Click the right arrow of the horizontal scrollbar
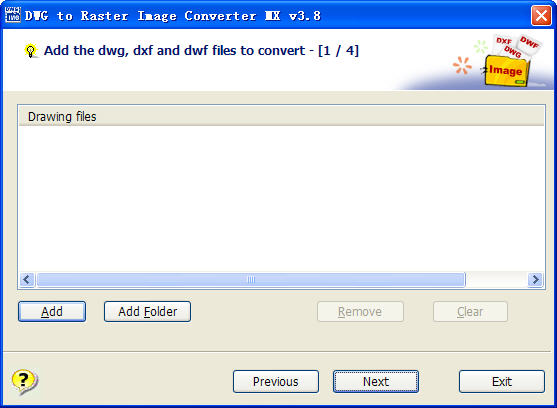Viewport: 557px width, 408px height. (x=535, y=279)
